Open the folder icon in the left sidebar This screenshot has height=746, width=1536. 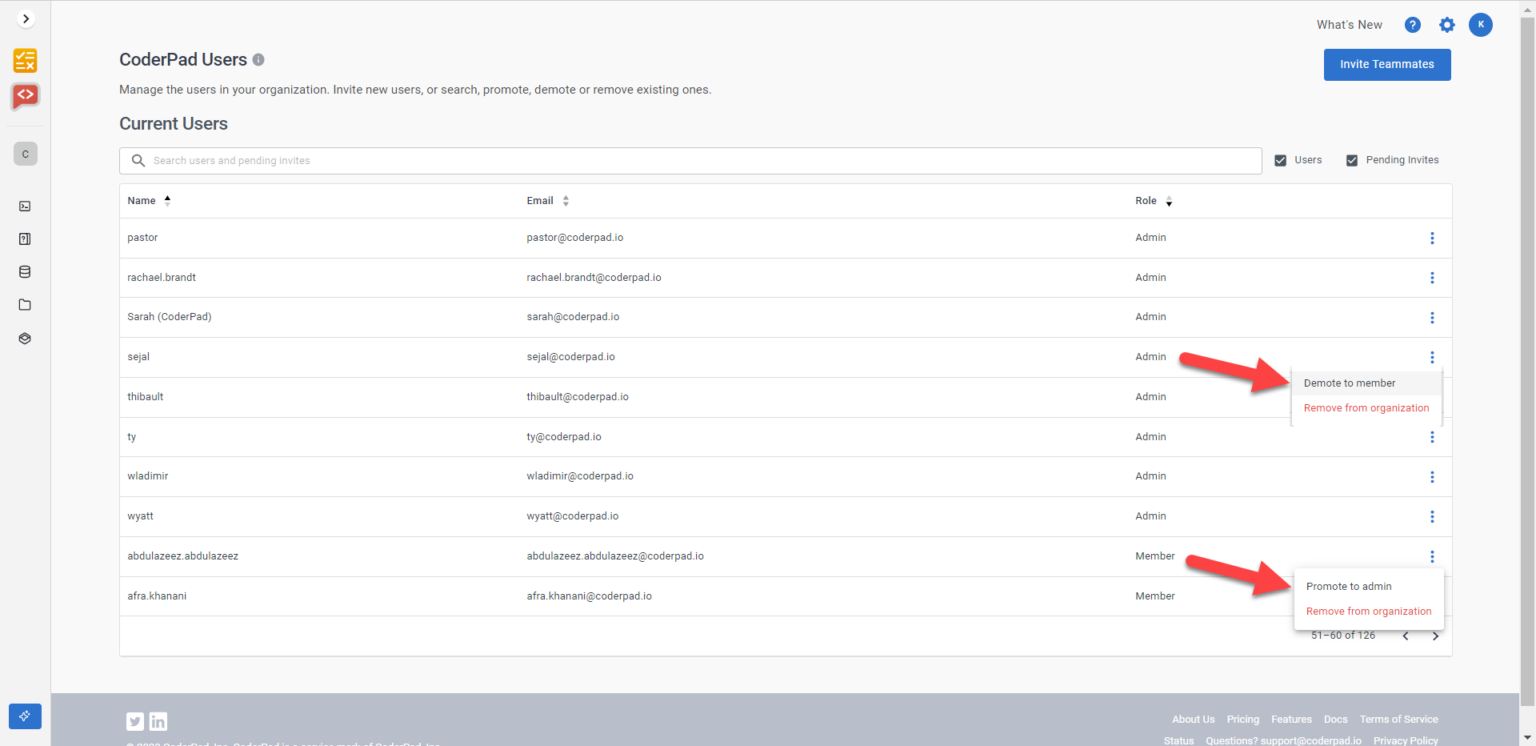coord(24,304)
